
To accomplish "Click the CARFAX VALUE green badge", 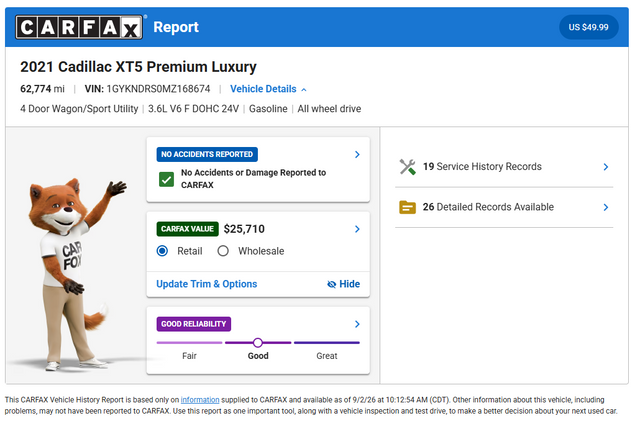I will coord(187,229).
